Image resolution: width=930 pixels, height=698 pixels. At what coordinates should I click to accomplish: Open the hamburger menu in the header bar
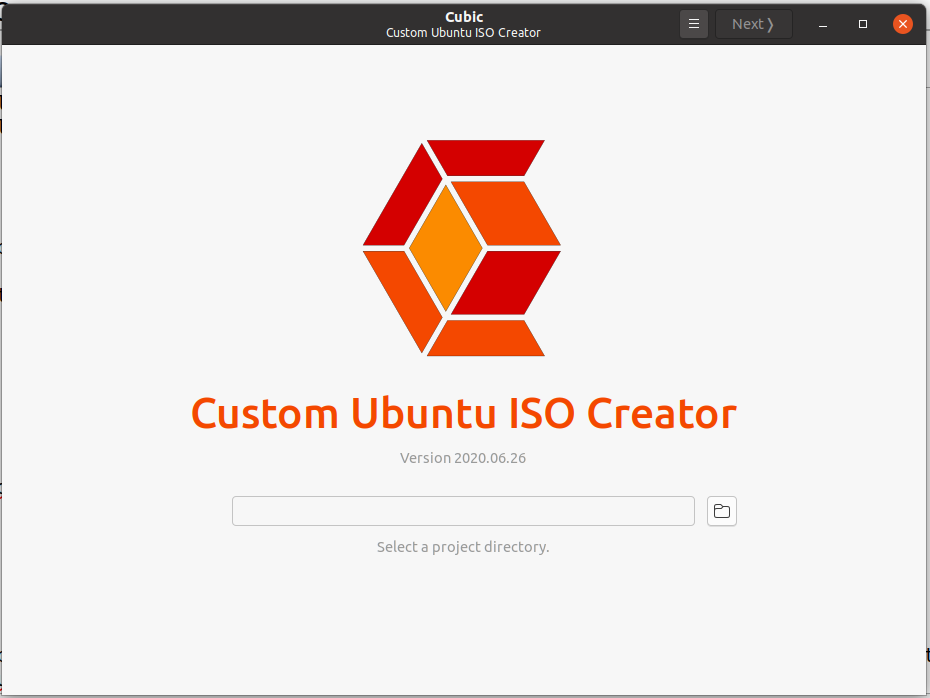tap(694, 24)
